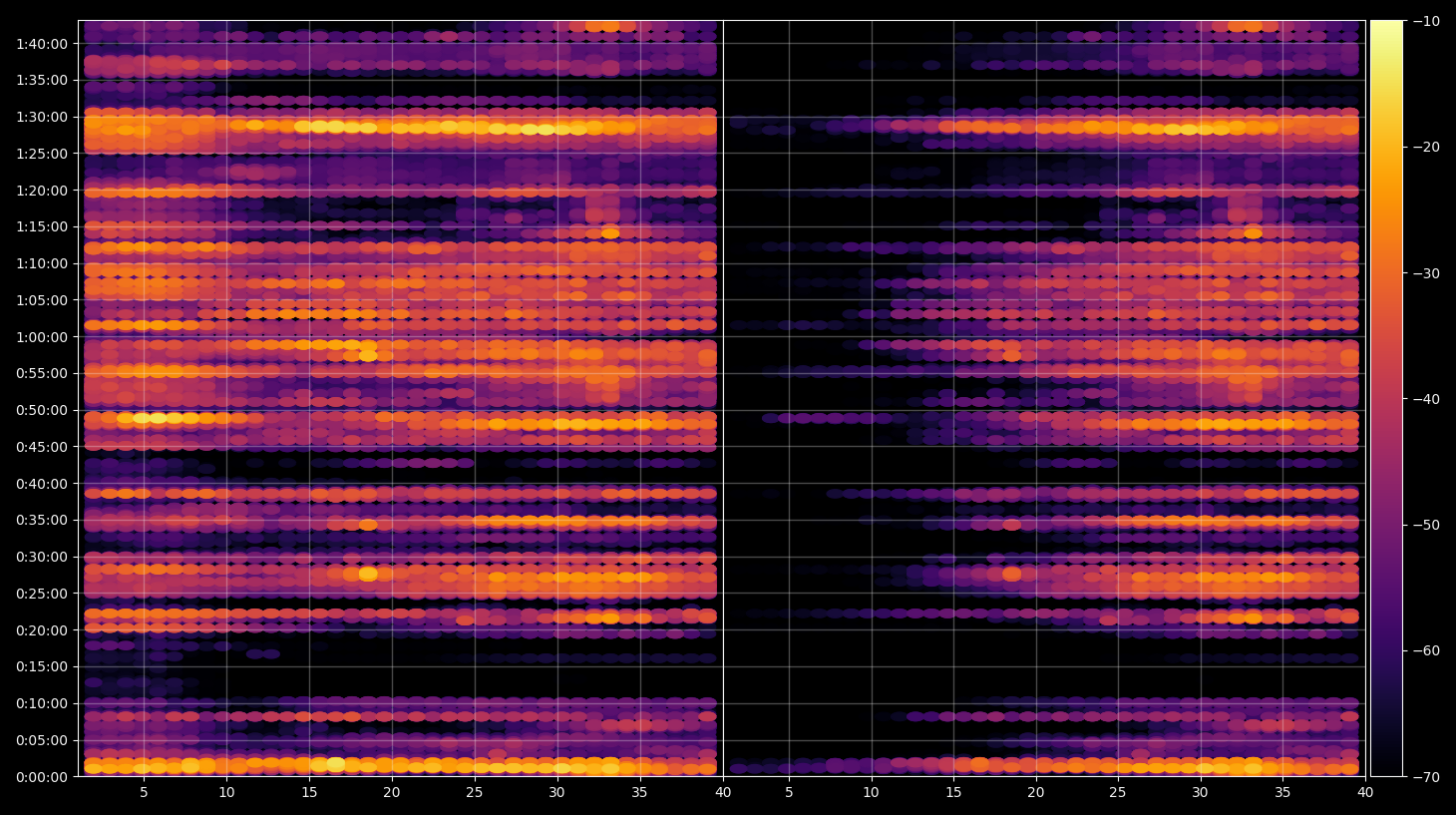Select the 0:50:00 time label
The width and height of the screenshot is (1456, 815).
[42, 410]
